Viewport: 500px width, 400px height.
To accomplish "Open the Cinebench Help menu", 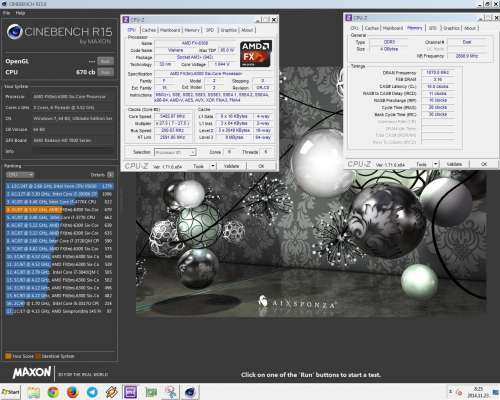I will coord(20,13).
